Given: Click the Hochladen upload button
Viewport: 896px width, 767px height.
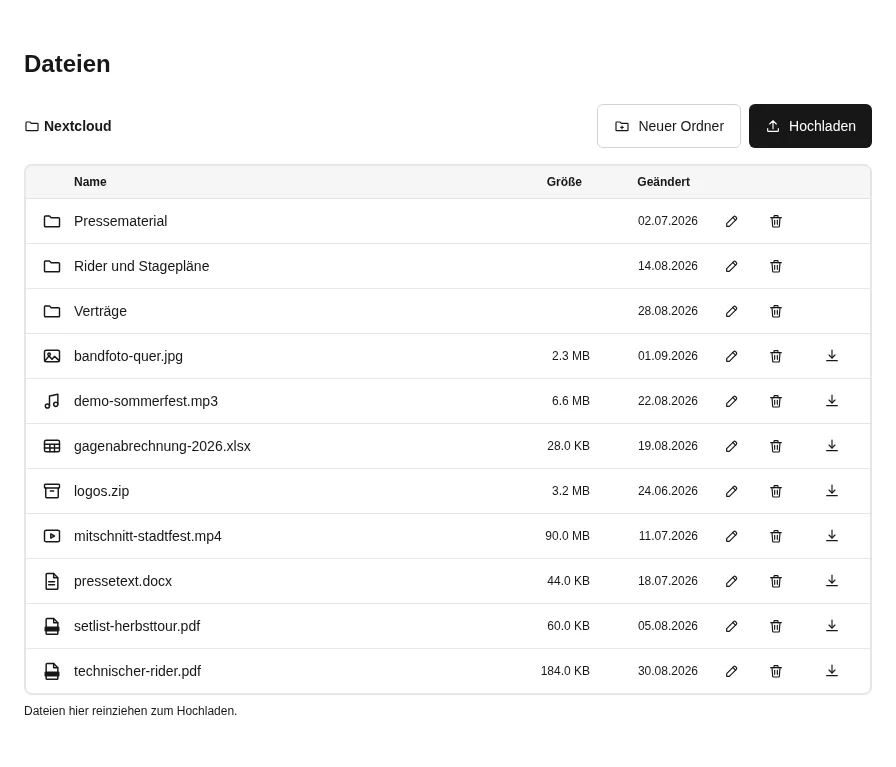Looking at the screenshot, I should [810, 126].
